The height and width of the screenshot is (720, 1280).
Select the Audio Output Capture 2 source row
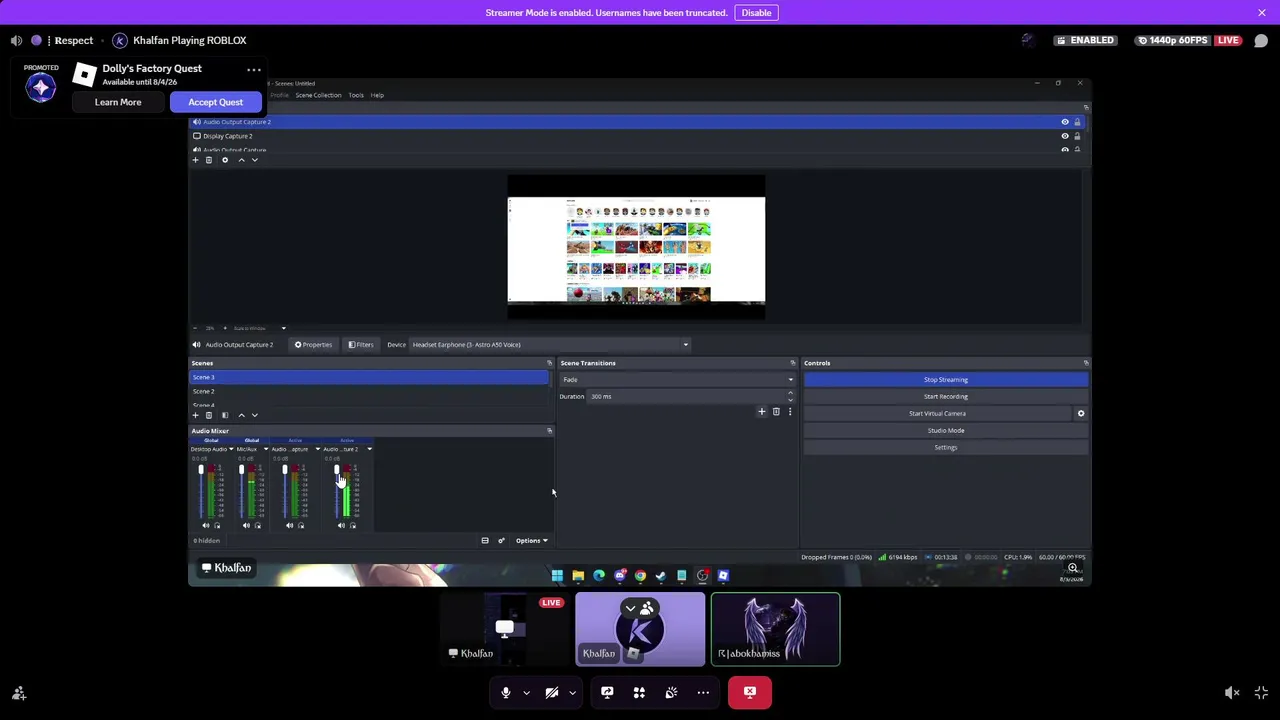click(637, 122)
